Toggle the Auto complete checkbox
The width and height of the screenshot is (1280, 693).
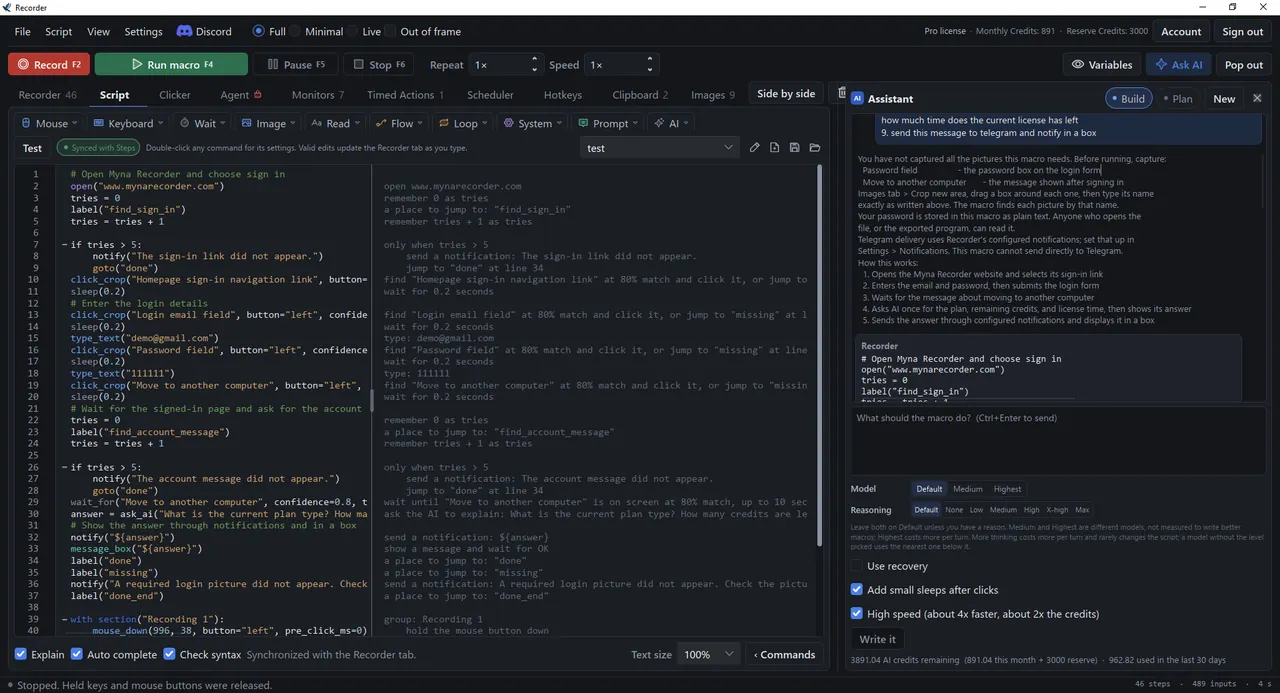(113, 654)
